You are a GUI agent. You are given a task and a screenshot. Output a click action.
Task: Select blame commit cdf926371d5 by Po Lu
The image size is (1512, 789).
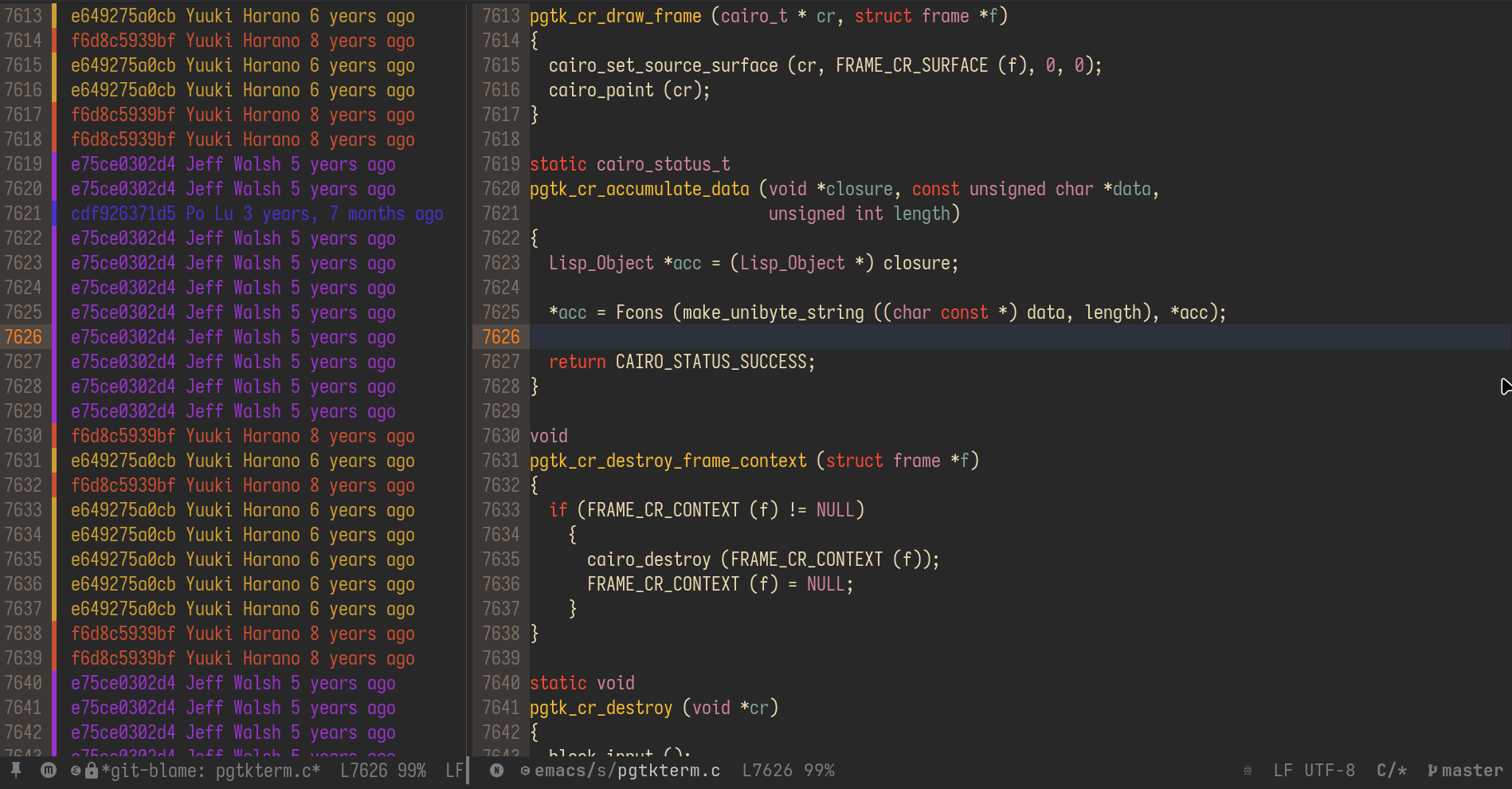tap(123, 214)
